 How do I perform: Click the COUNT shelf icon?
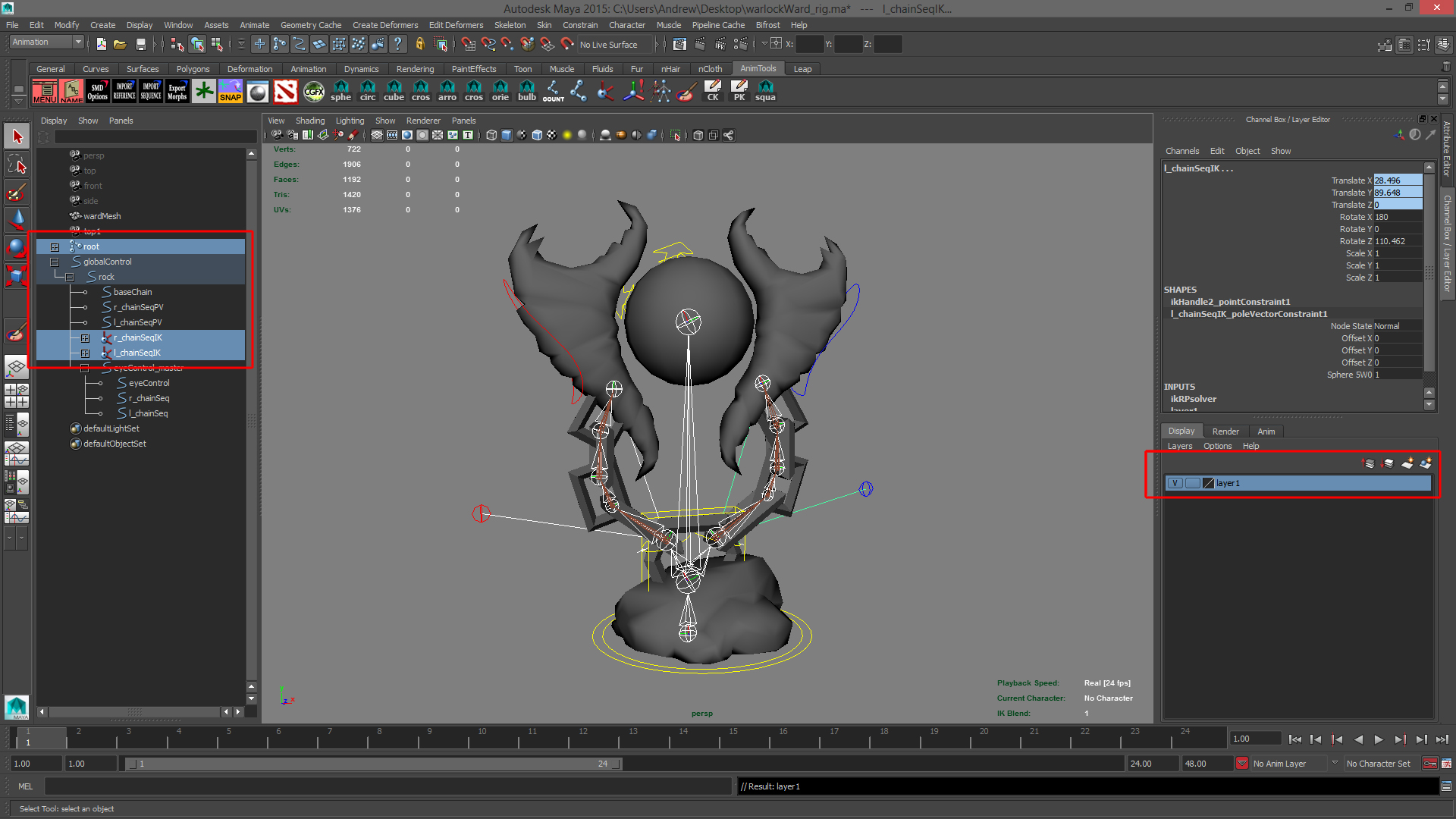click(553, 92)
